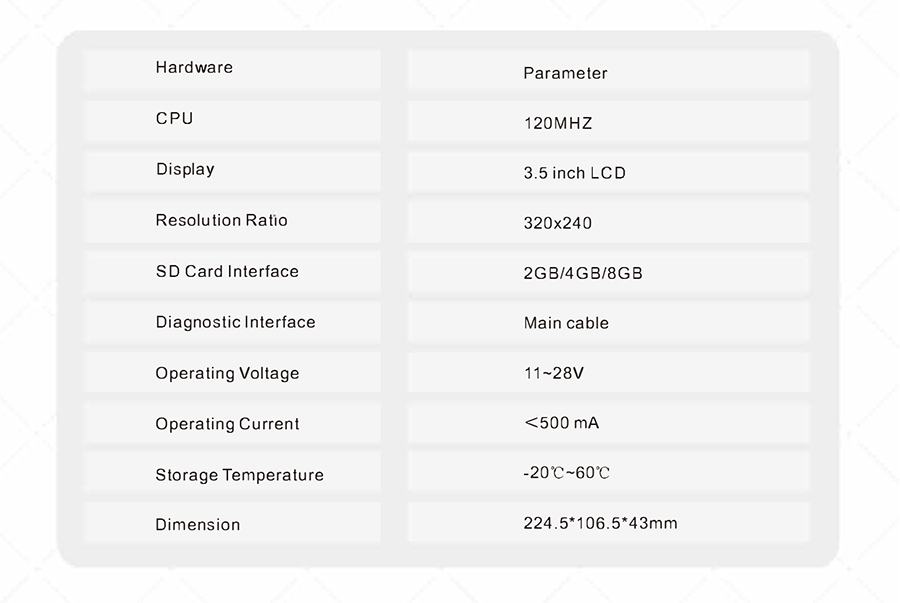The image size is (900, 603).
Task: Select the Display row label
Action: (x=185, y=169)
